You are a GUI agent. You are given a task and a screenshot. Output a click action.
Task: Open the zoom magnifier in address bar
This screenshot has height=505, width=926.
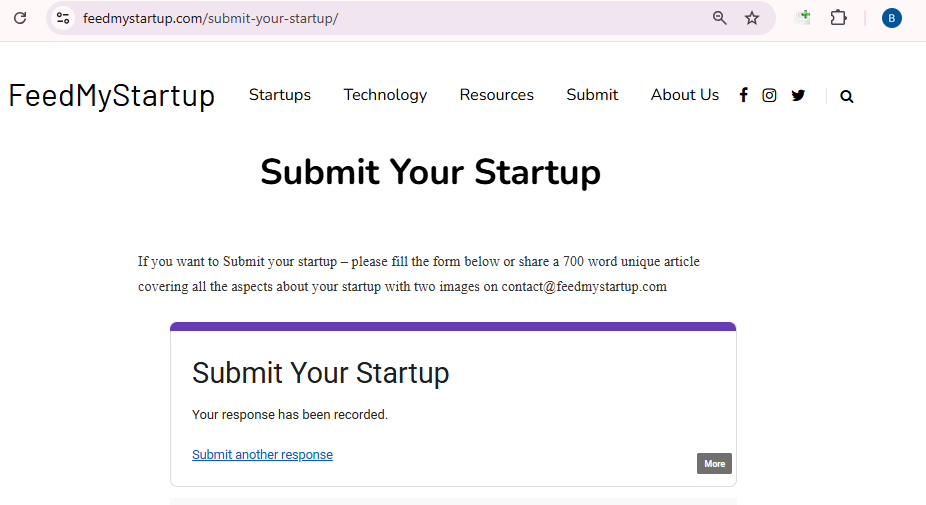click(719, 18)
